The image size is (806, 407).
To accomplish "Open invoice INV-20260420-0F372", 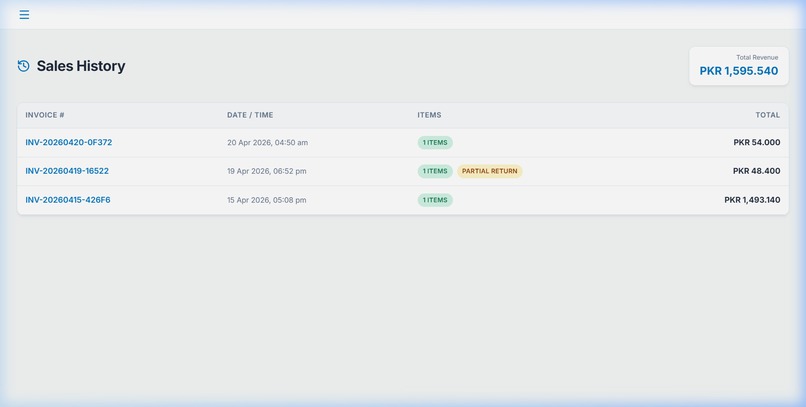I will (68, 142).
